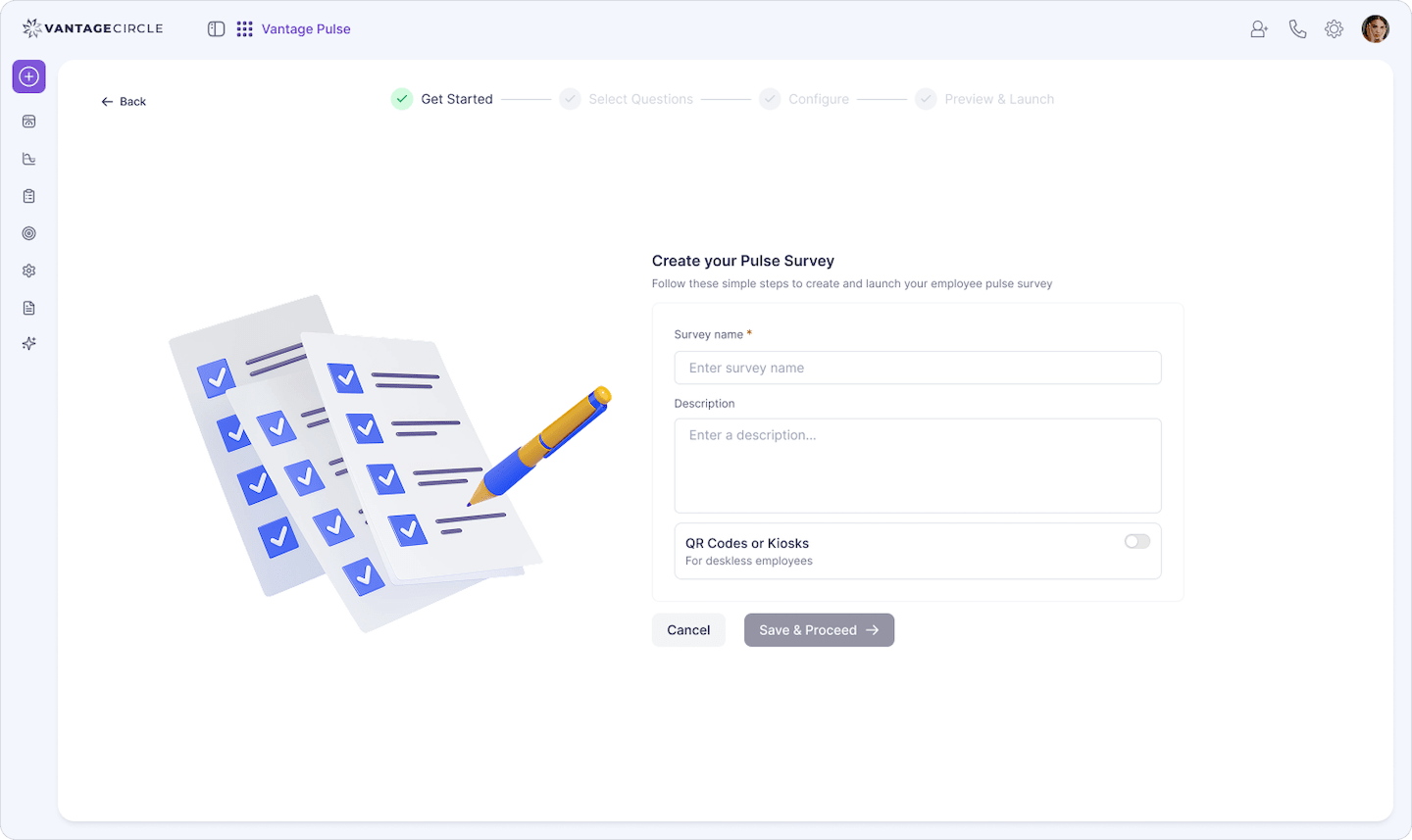This screenshot has height=840, width=1412.
Task: Click the Back link
Action: pyautogui.click(x=124, y=101)
